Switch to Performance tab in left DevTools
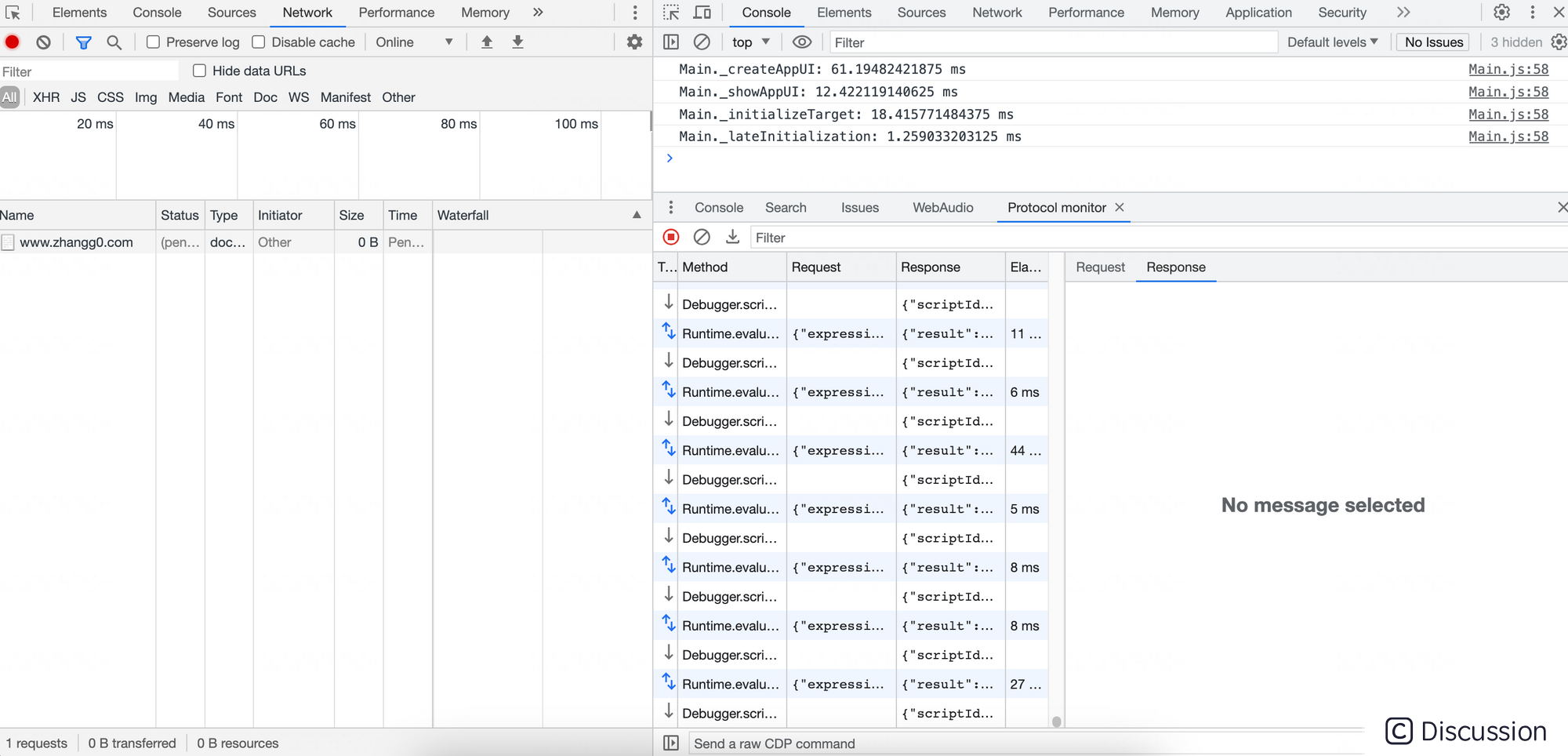This screenshot has height=756, width=1568. (x=397, y=13)
